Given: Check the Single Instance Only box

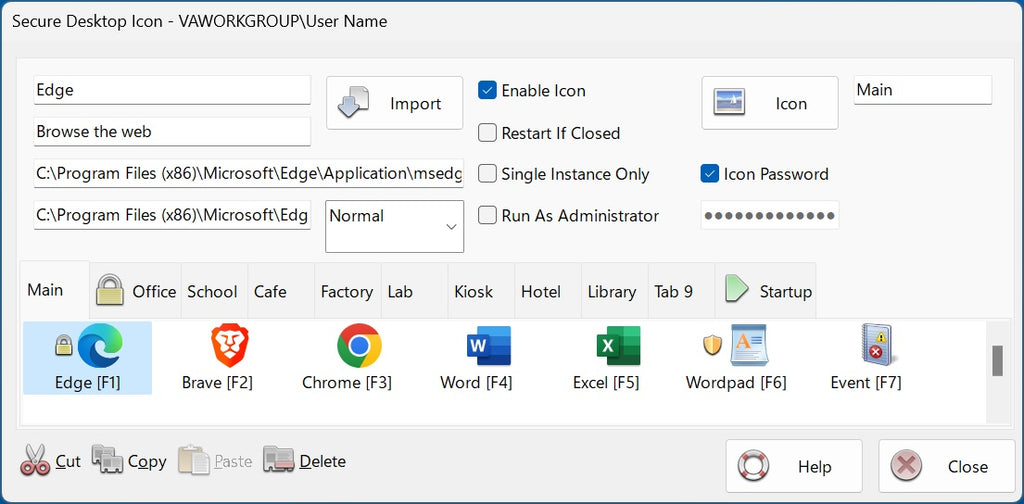Looking at the screenshot, I should click(x=487, y=174).
